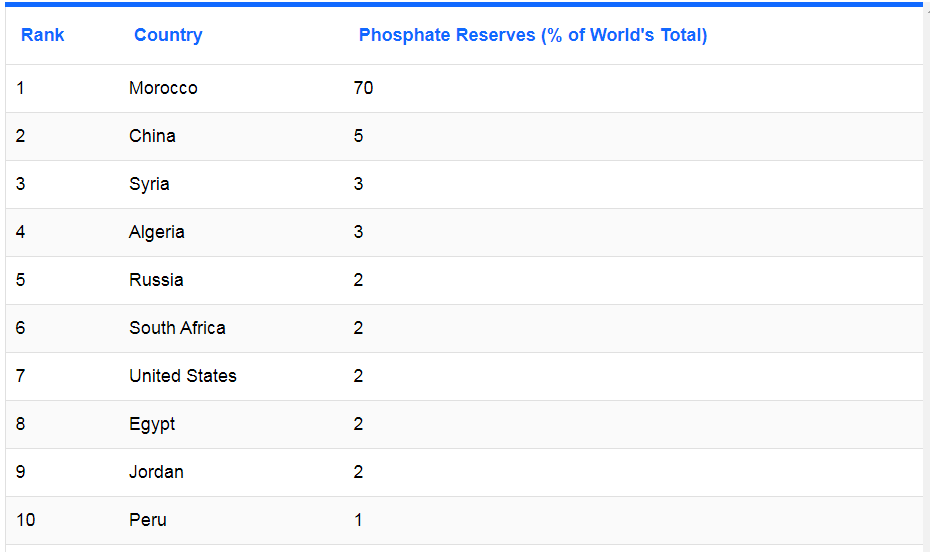Click the South Africa cell
Viewport: 930px width, 552px height.
click(177, 328)
